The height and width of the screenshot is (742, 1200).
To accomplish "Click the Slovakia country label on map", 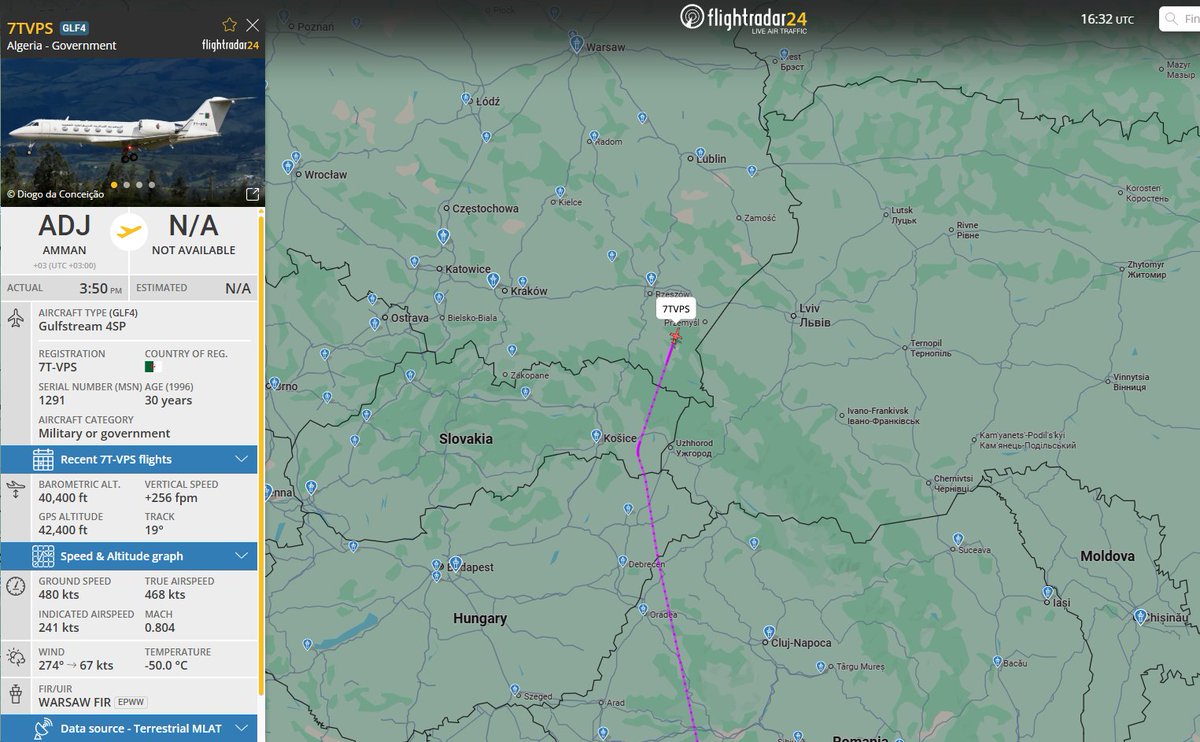I will [466, 439].
